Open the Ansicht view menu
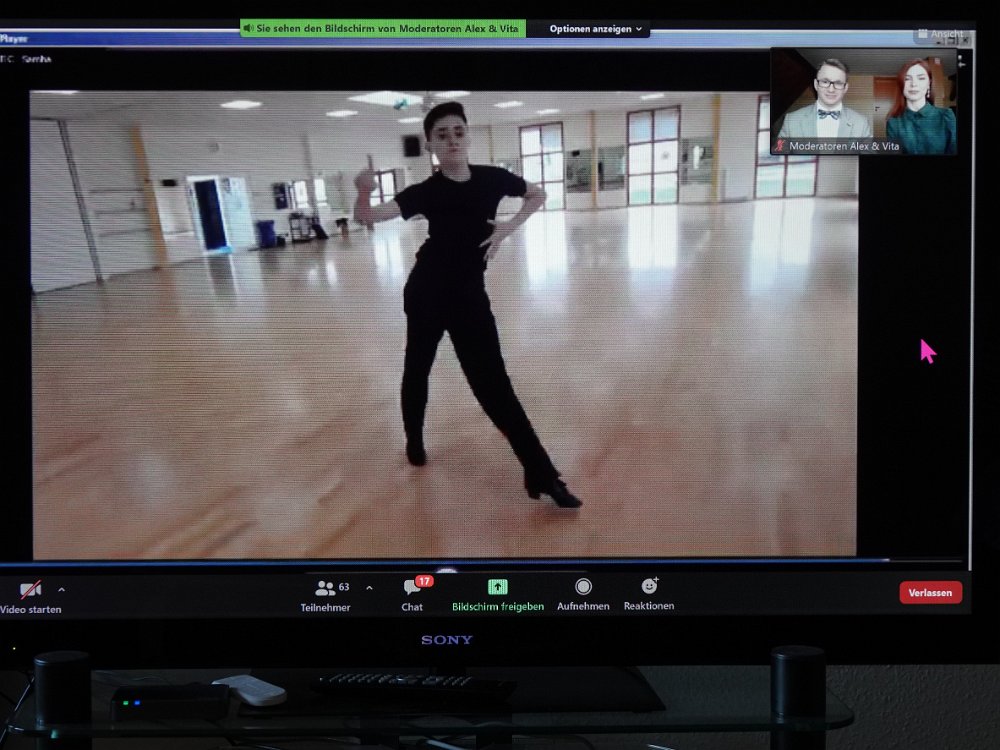The image size is (1000, 750). tap(939, 34)
